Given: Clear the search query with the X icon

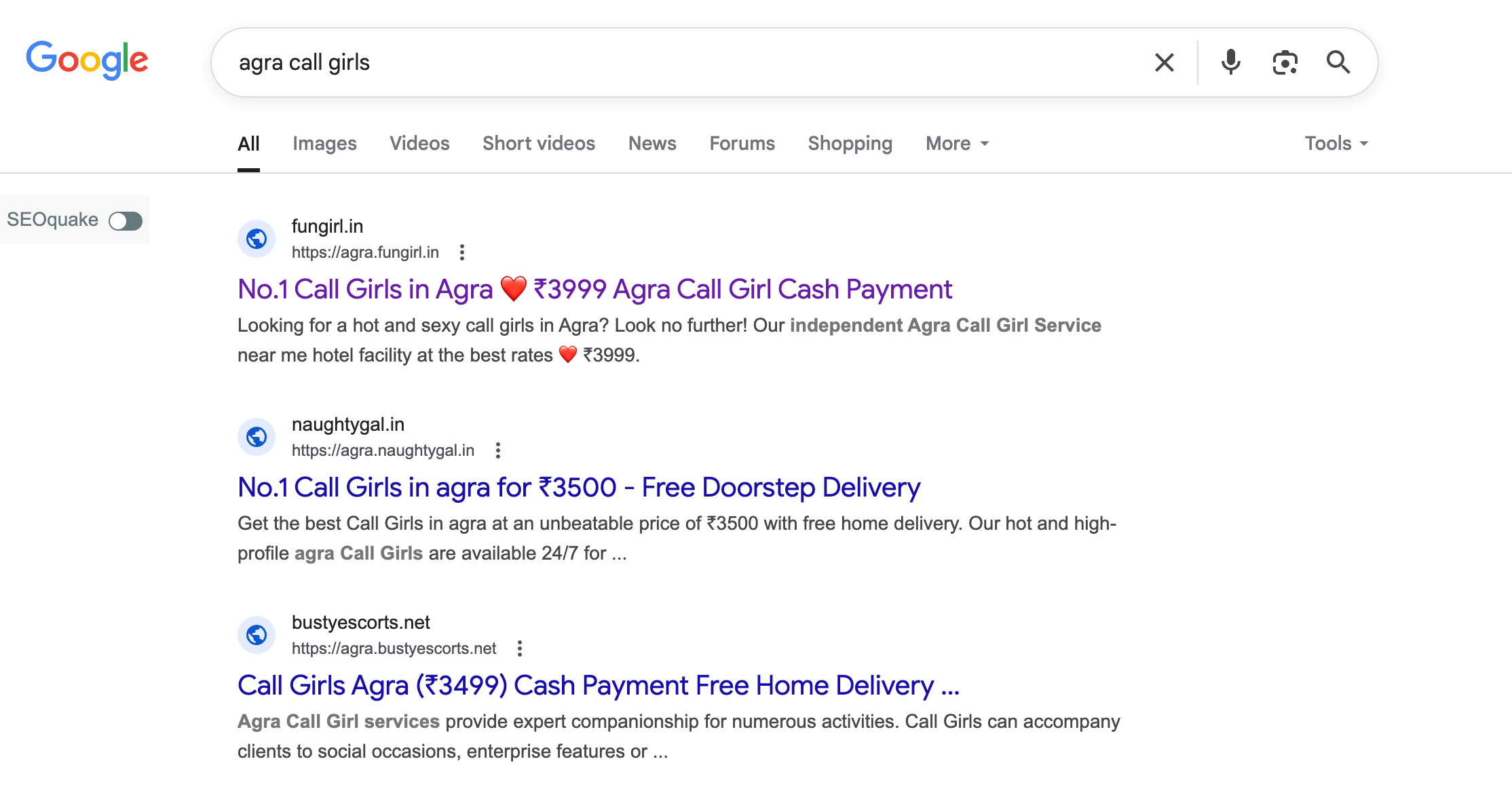Looking at the screenshot, I should pyautogui.click(x=1163, y=62).
